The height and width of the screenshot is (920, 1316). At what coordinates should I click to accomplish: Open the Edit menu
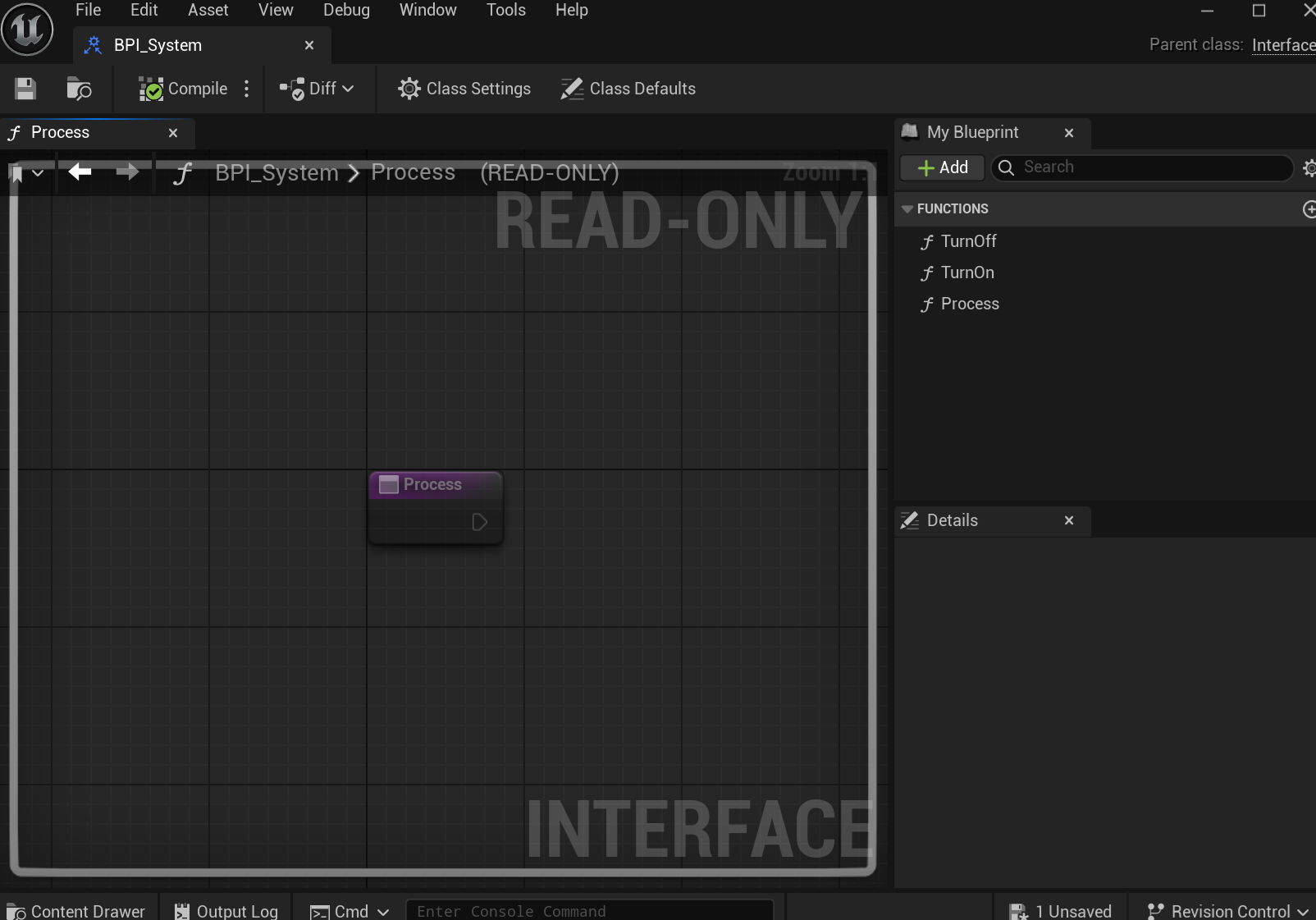click(x=144, y=10)
